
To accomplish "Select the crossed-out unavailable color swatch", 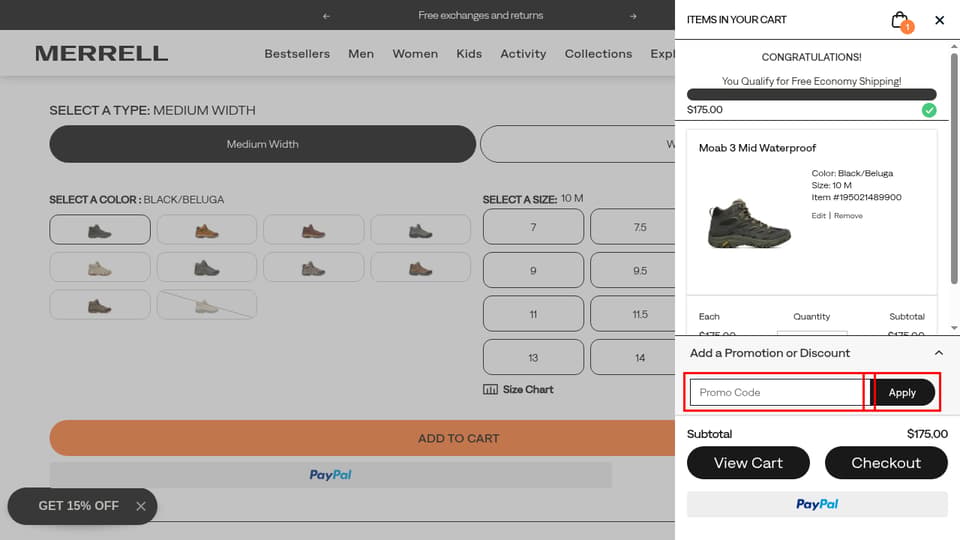I will click(x=207, y=304).
